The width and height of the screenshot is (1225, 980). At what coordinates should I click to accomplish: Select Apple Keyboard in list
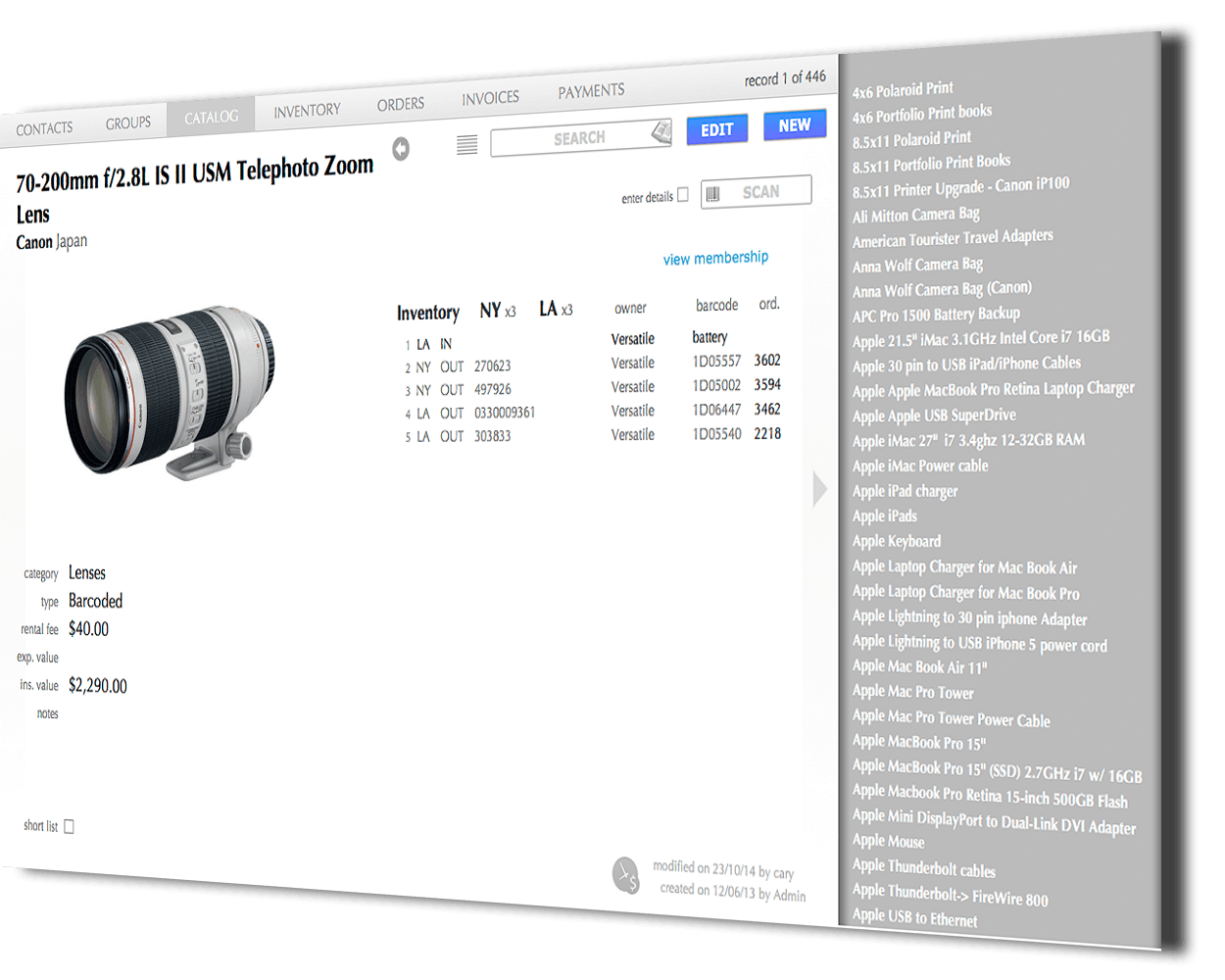[896, 541]
